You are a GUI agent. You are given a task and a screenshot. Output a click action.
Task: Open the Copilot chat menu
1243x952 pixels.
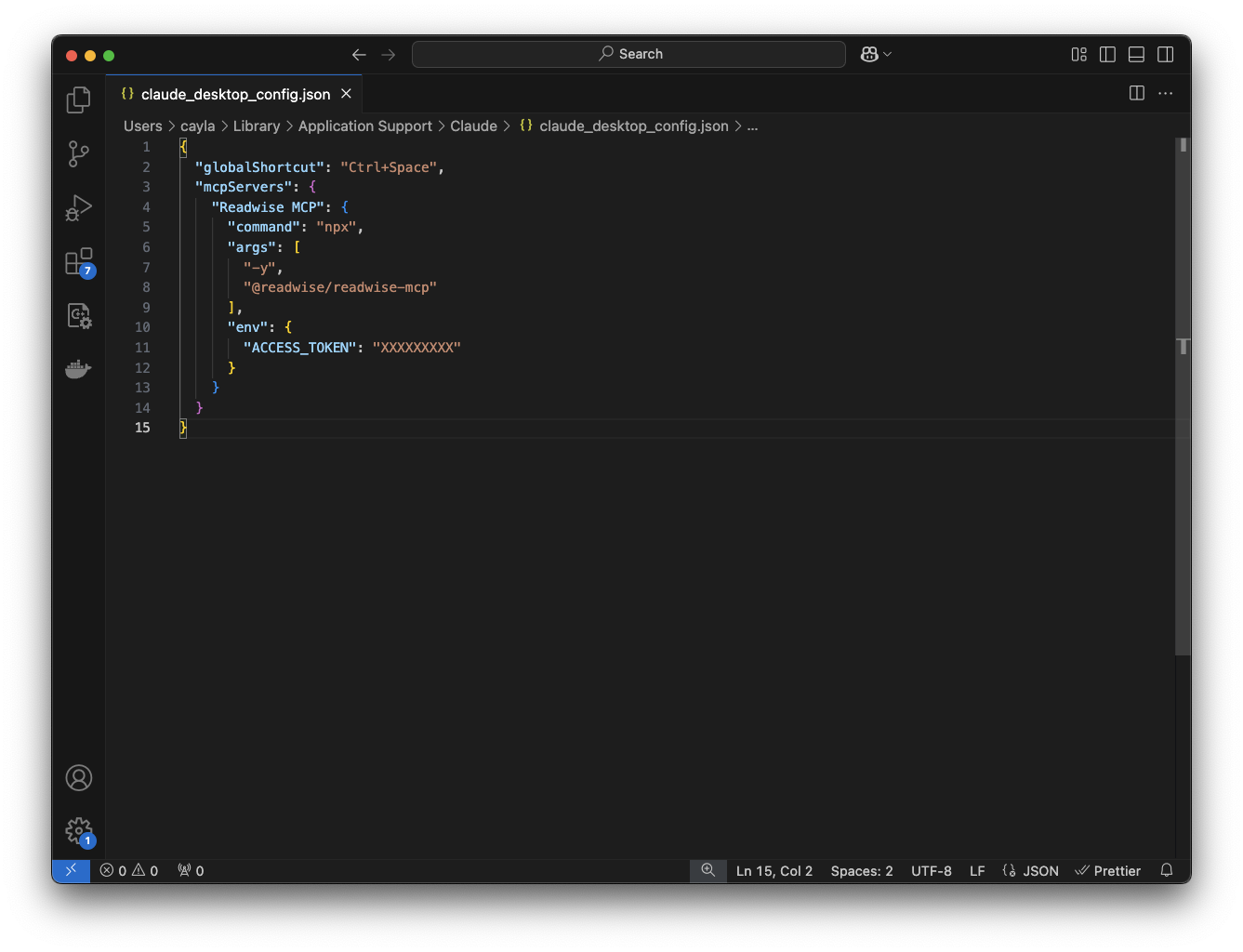point(876,55)
